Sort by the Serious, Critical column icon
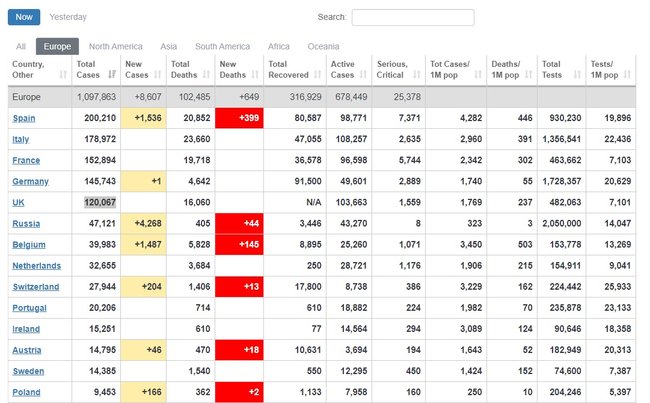The width and height of the screenshot is (650, 403). (x=417, y=75)
